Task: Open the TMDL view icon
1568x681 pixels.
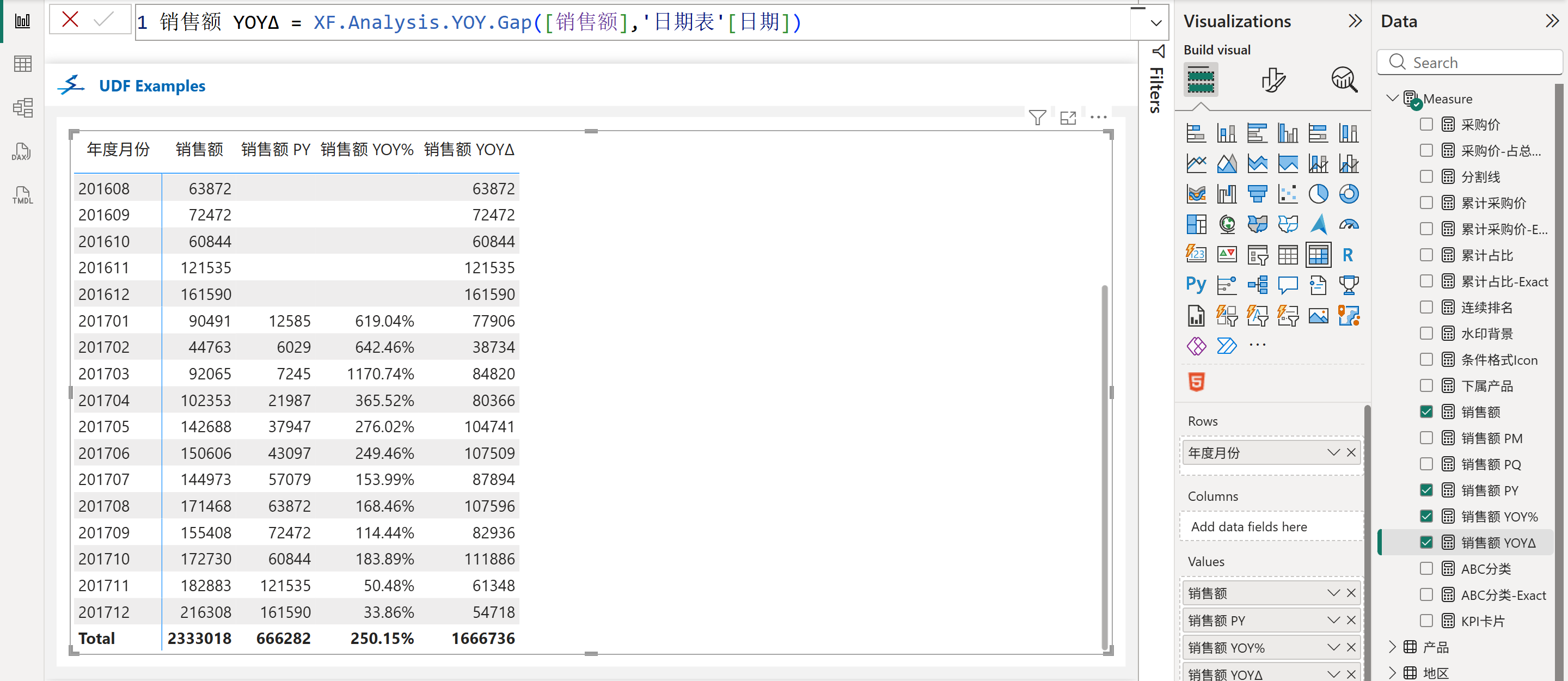Action: pyautogui.click(x=22, y=196)
